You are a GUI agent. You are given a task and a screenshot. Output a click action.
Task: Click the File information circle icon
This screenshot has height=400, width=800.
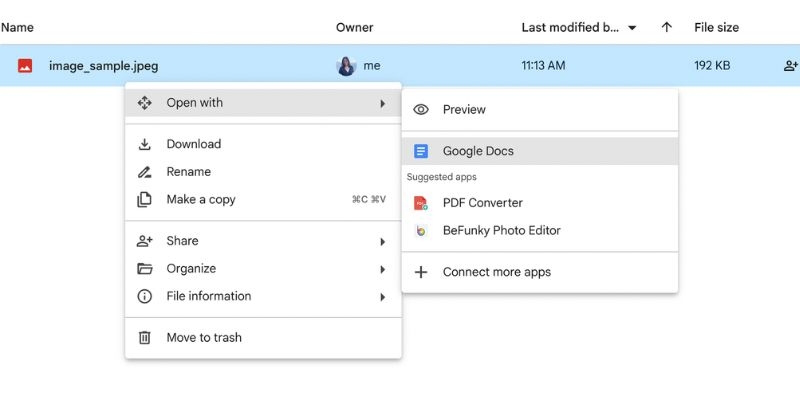point(144,296)
